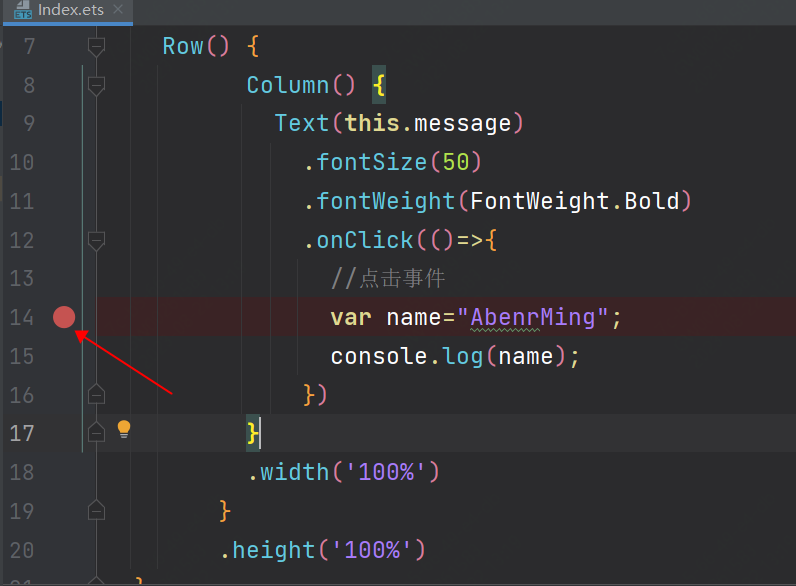Click the fold end marker on line 17
Image resolution: width=796 pixels, height=586 pixels.
click(x=96, y=432)
